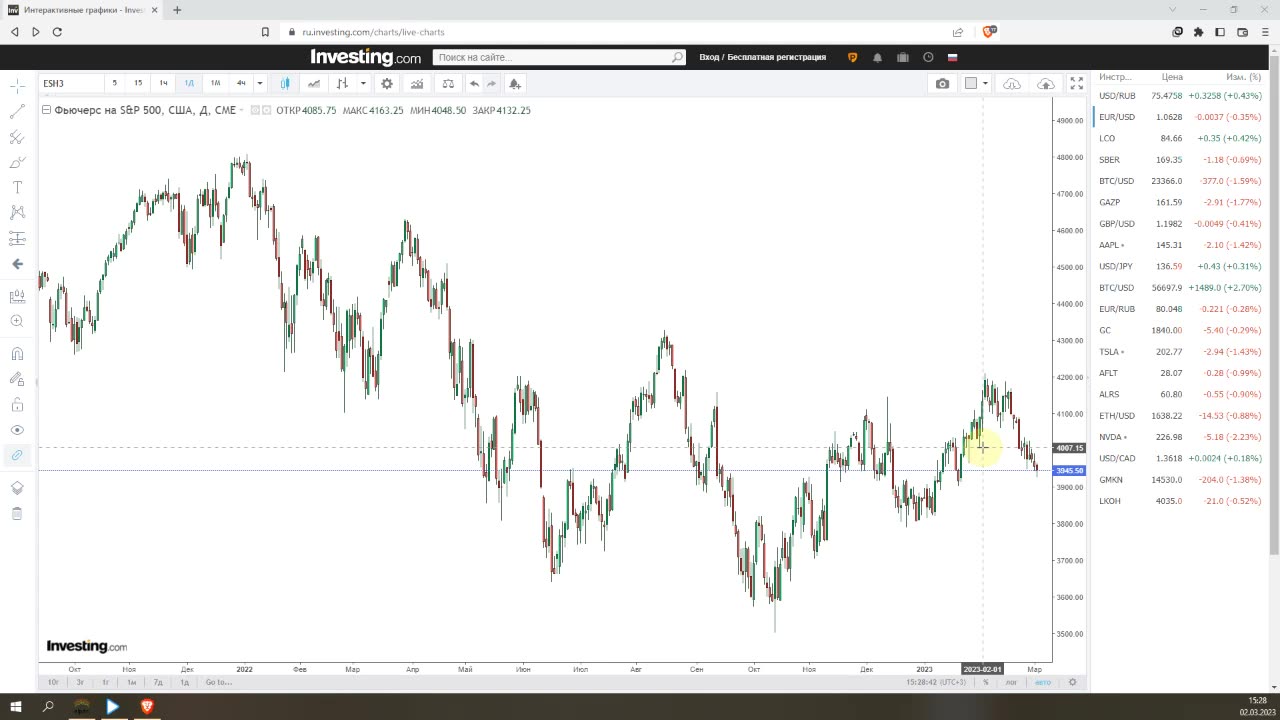Screen dimensions: 1280x720
Task: Select candlestick chart style
Action: pos(285,84)
